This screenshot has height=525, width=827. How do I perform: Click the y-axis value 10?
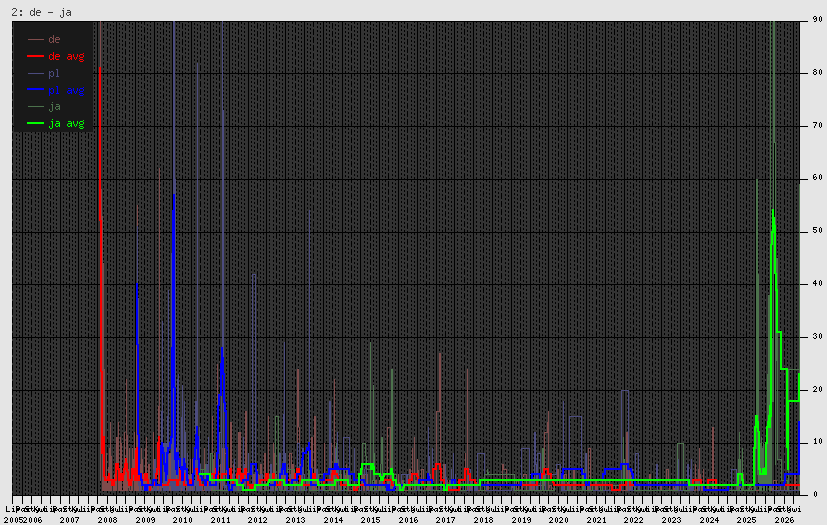(818, 442)
